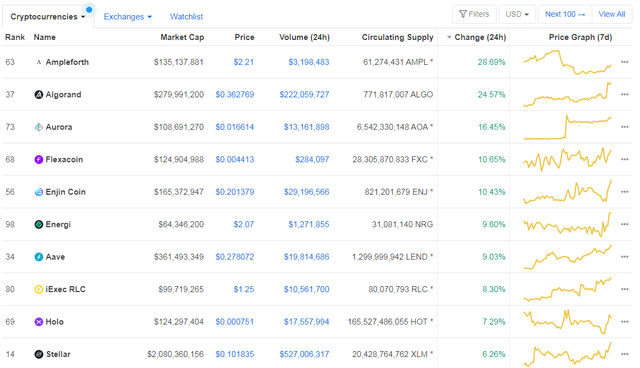Open the more options menu for Algorand
Image resolution: width=640 pixels, height=368 pixels.
624,95
